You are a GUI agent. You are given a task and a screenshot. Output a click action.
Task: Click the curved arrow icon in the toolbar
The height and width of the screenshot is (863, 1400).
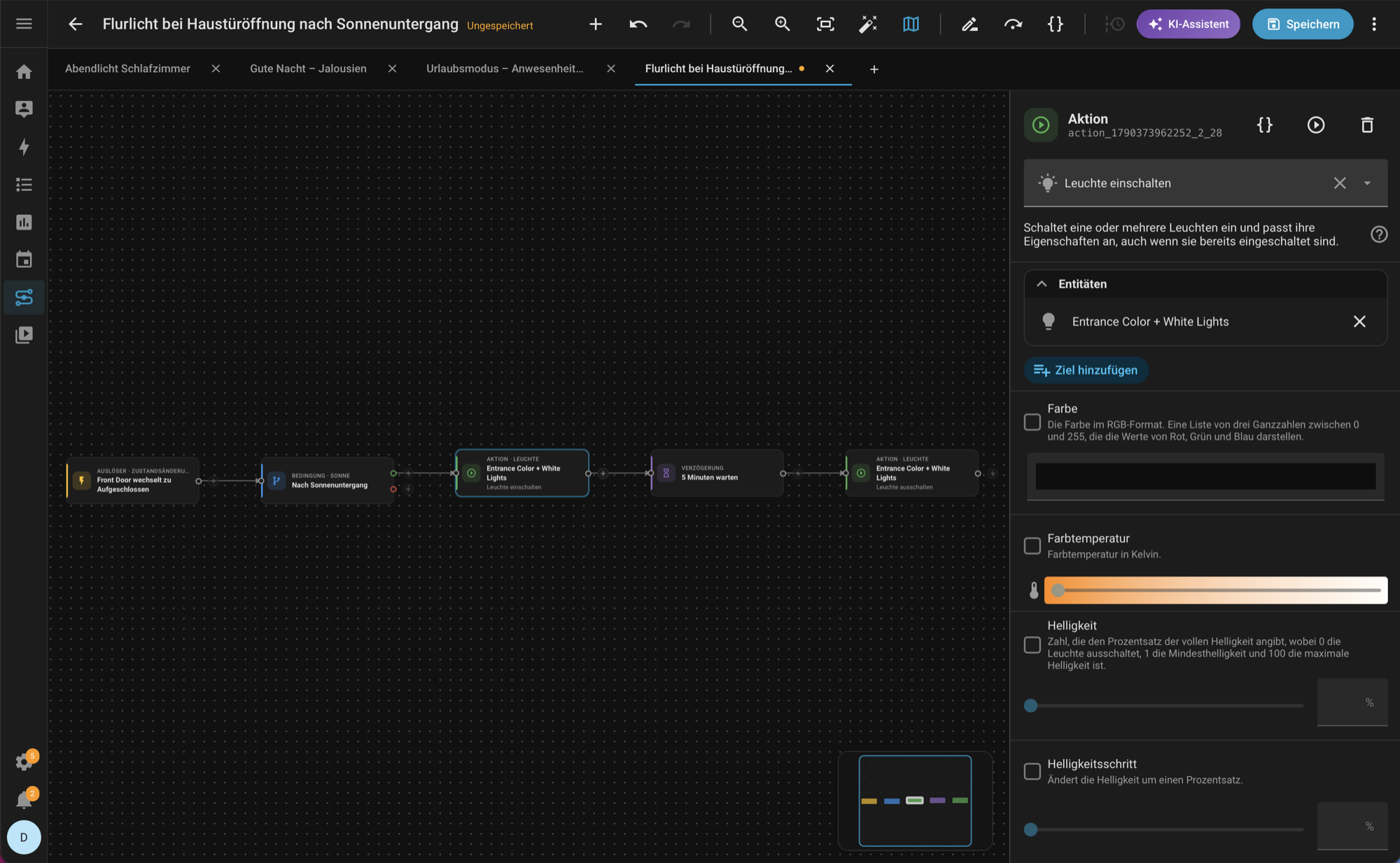point(1013,24)
